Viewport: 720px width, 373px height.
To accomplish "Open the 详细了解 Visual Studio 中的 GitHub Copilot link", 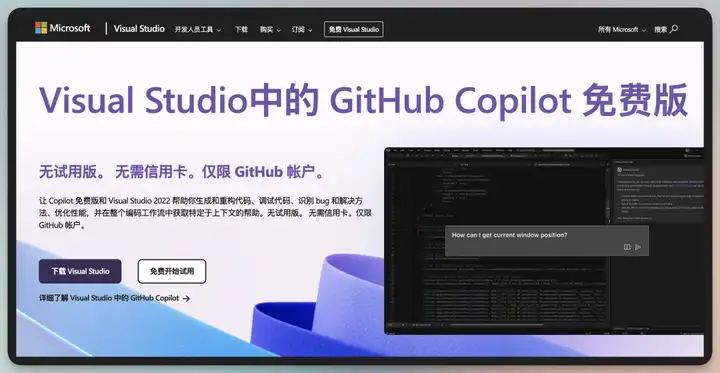I will (109, 298).
